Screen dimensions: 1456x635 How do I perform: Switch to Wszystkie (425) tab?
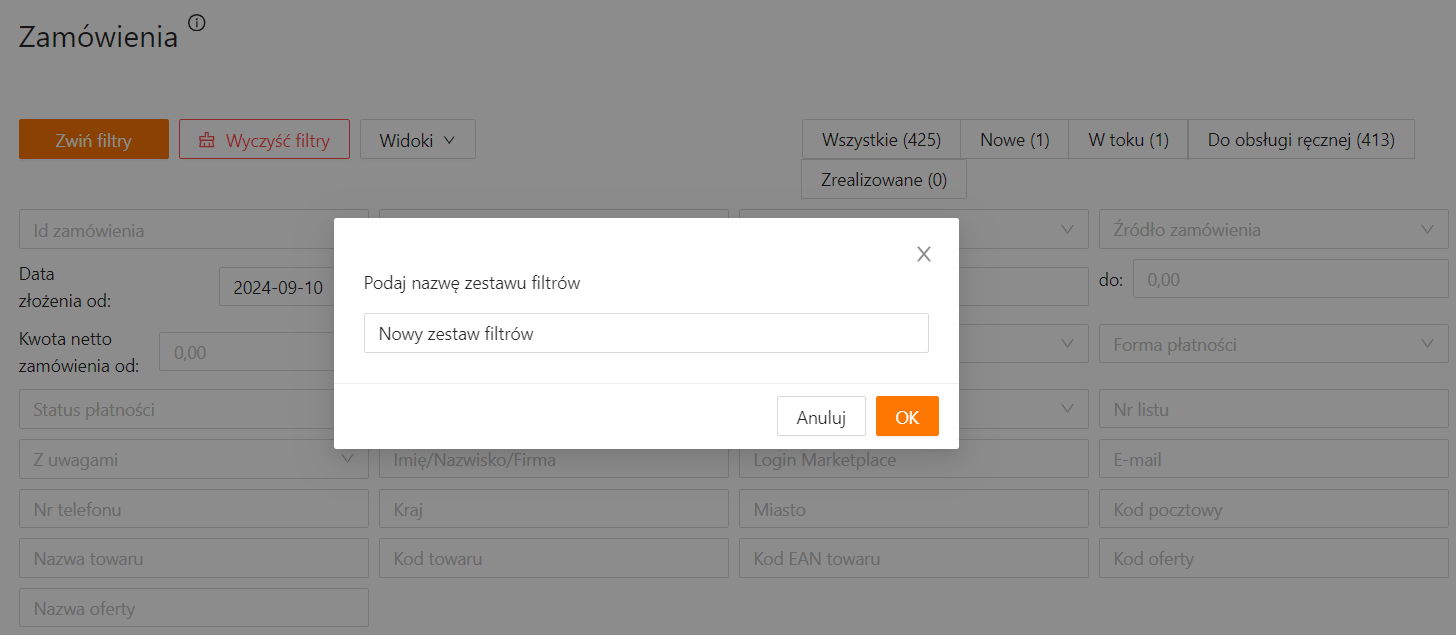click(881, 140)
